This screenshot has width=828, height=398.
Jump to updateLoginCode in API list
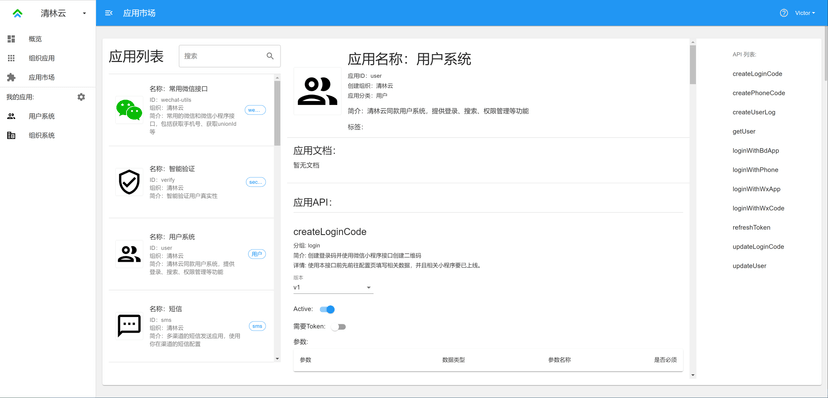click(758, 247)
